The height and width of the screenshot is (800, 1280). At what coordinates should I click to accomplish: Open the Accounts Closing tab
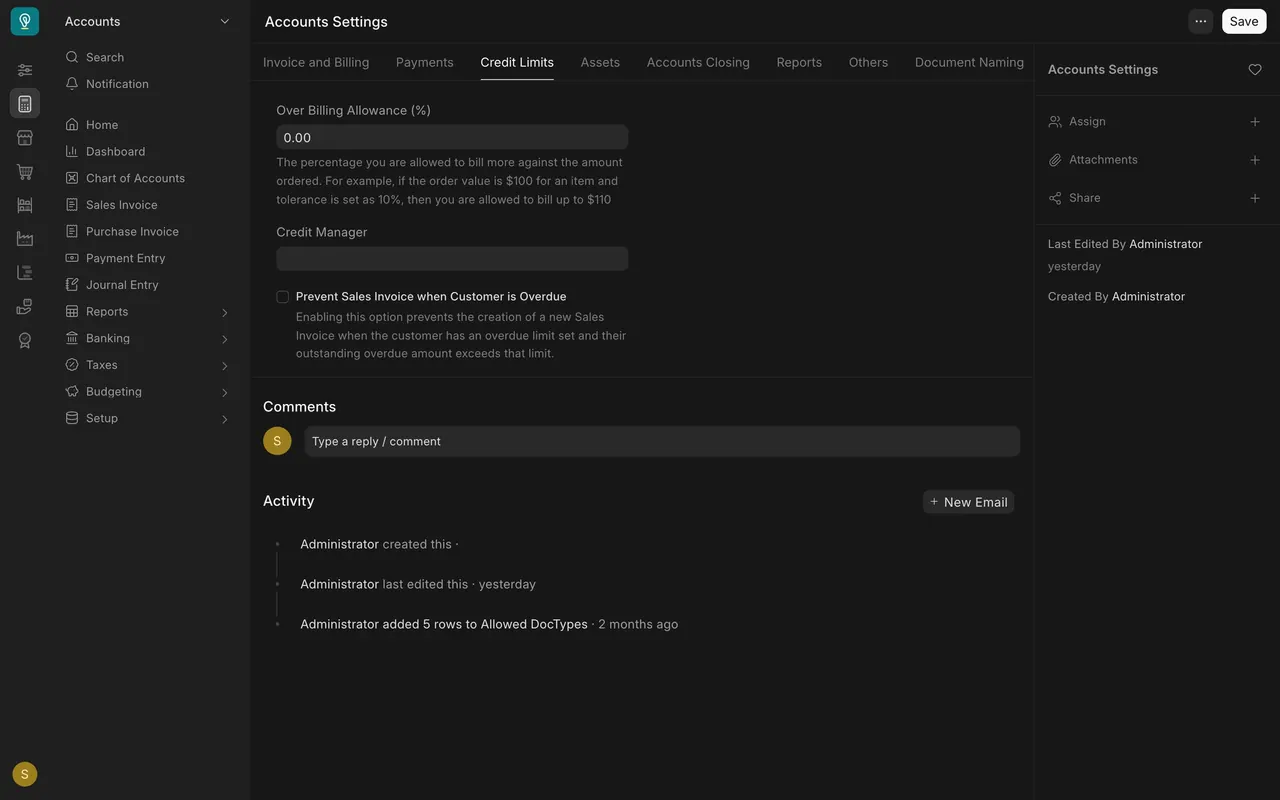click(698, 62)
